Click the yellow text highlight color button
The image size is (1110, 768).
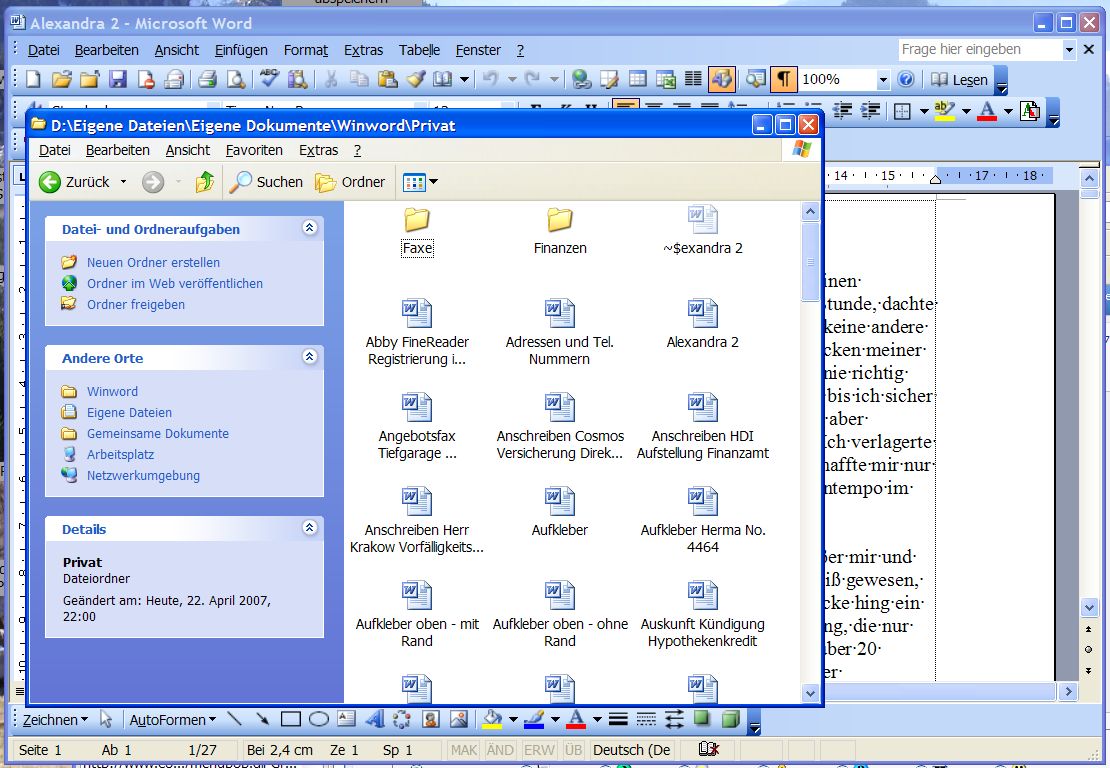[945, 110]
